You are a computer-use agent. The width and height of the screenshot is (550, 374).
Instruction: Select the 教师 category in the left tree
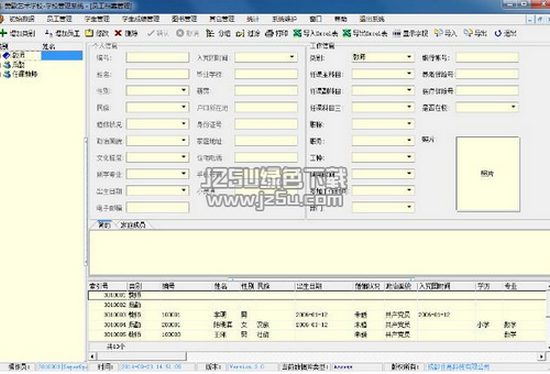tap(18, 55)
